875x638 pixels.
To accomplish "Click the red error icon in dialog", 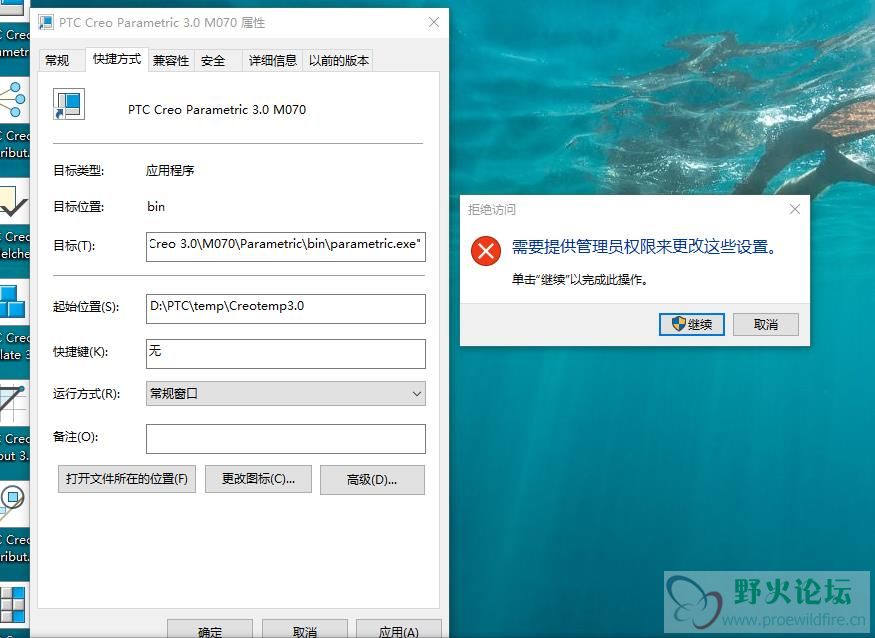I will (486, 251).
